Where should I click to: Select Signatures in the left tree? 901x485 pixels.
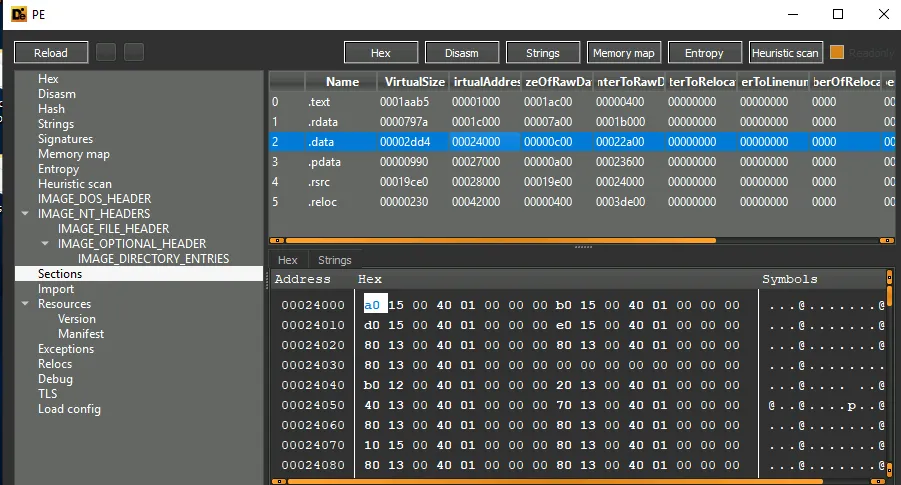[66, 138]
